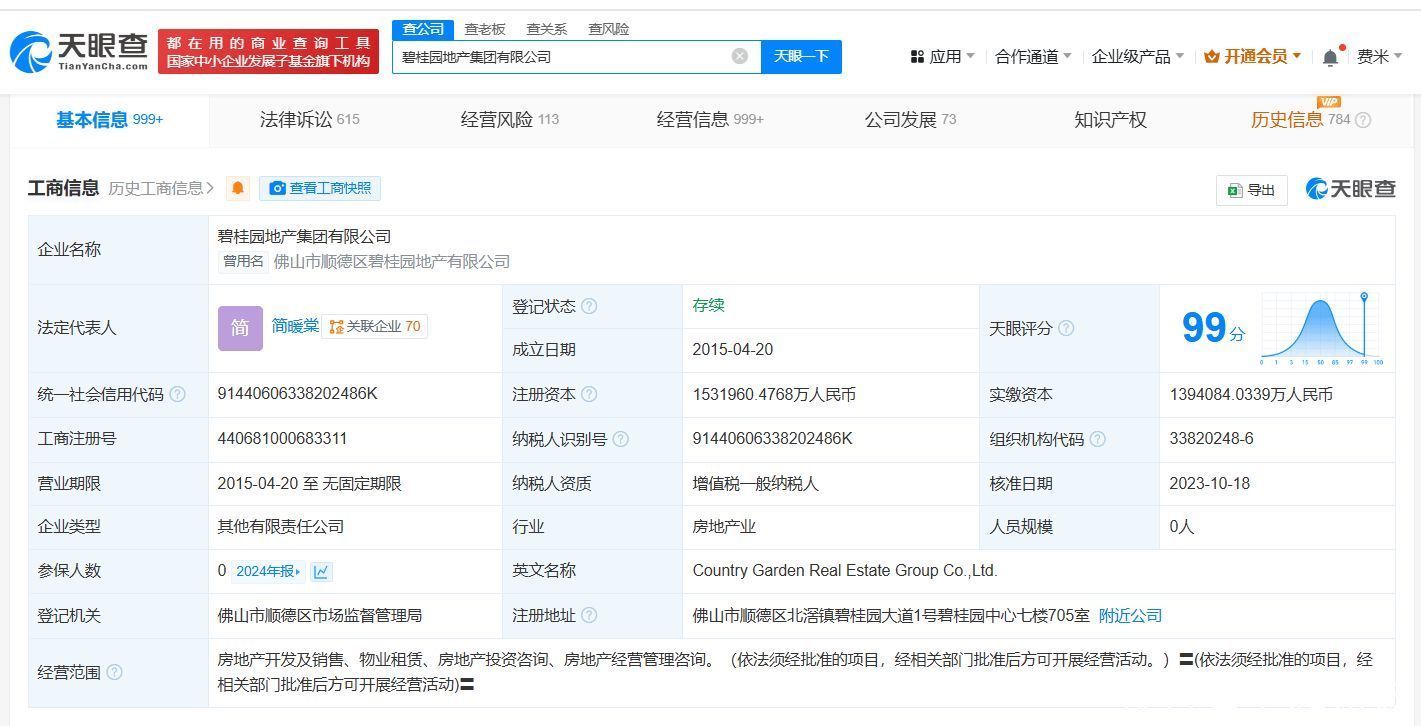Select the 查风险 search tab
Viewport: 1421px width, 726px height.
pyautogui.click(x=609, y=29)
